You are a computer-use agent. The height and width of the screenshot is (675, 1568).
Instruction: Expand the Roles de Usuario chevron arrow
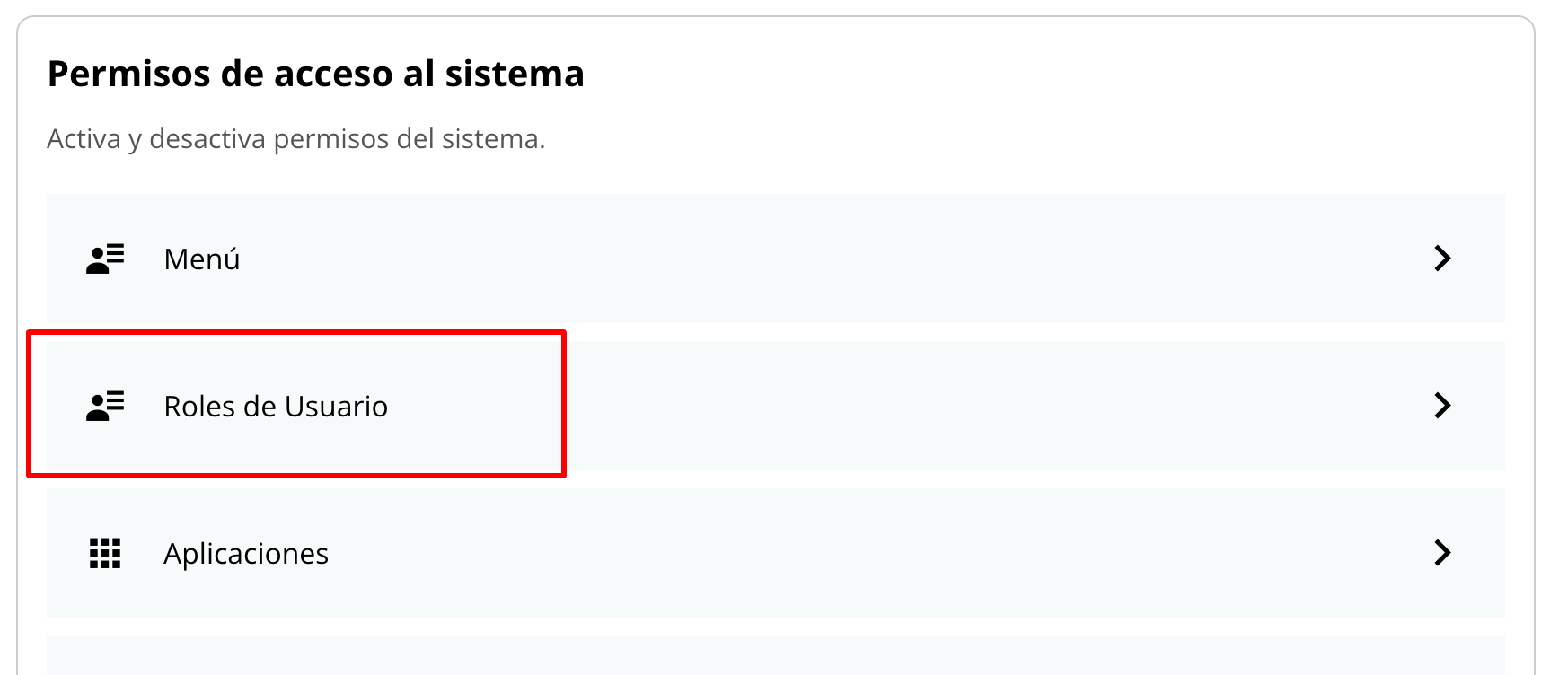[1442, 406]
